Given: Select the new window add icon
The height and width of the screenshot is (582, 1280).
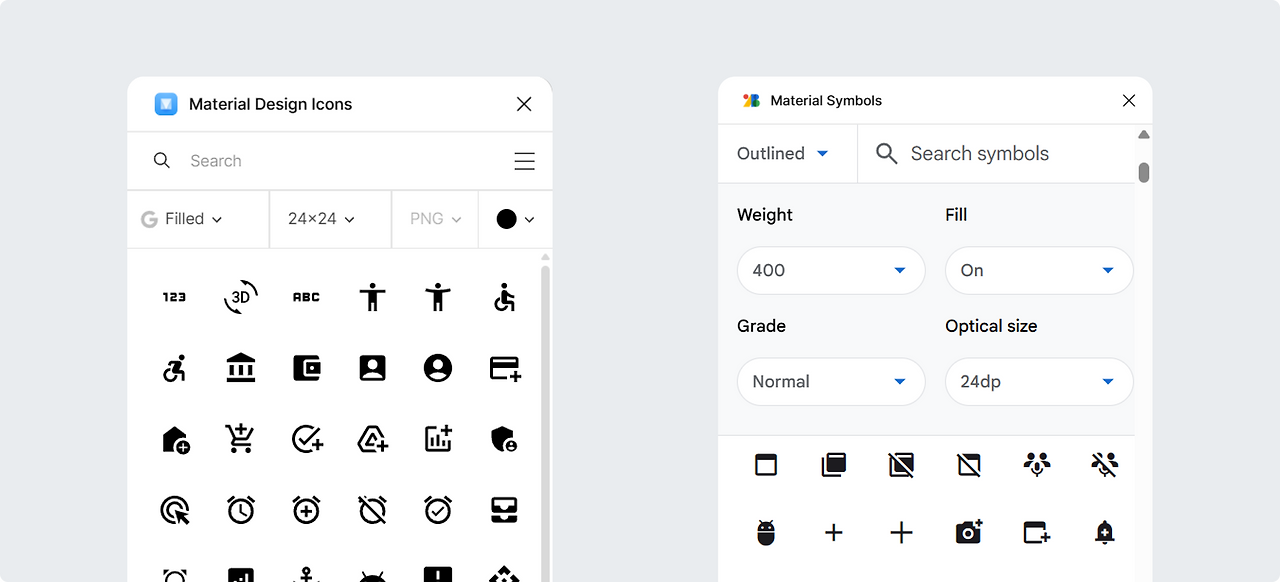Looking at the screenshot, I should coord(1037,532).
